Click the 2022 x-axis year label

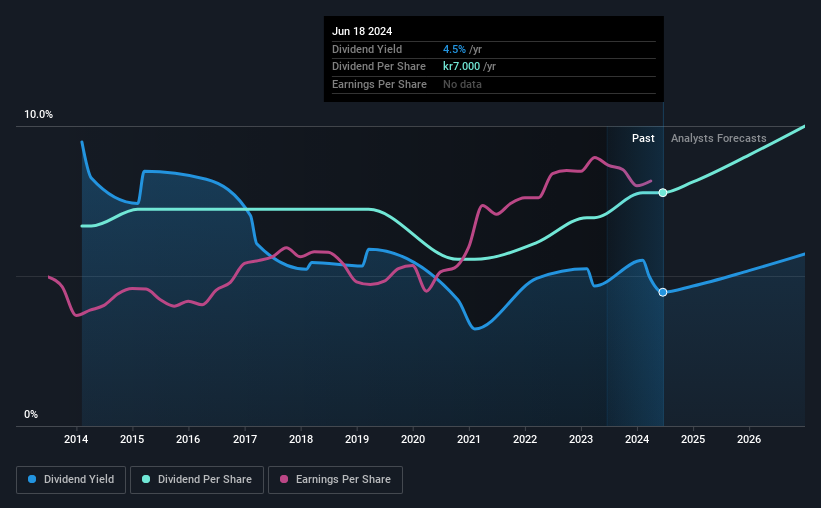[525, 439]
